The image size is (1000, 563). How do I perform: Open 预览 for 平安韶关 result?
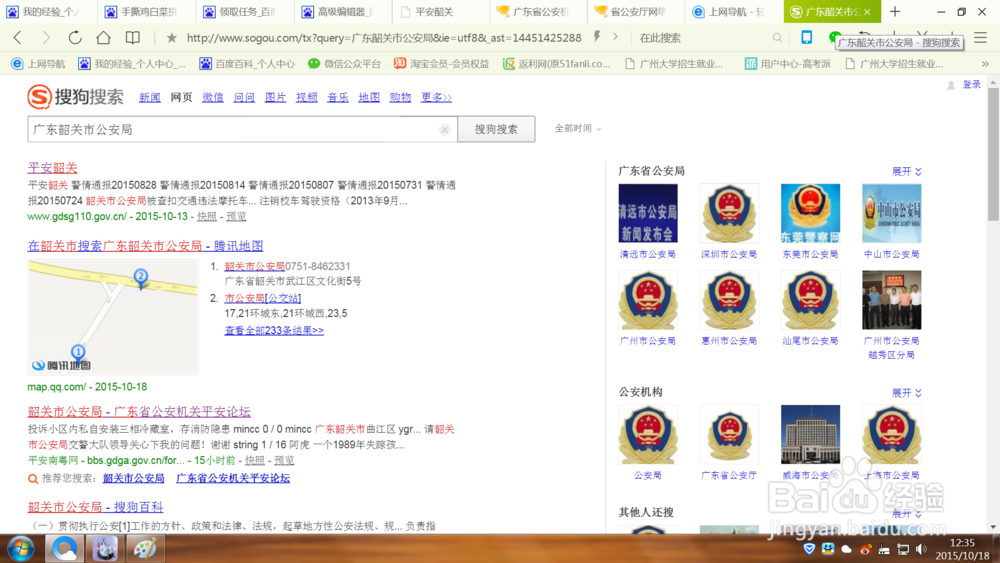[236, 217]
